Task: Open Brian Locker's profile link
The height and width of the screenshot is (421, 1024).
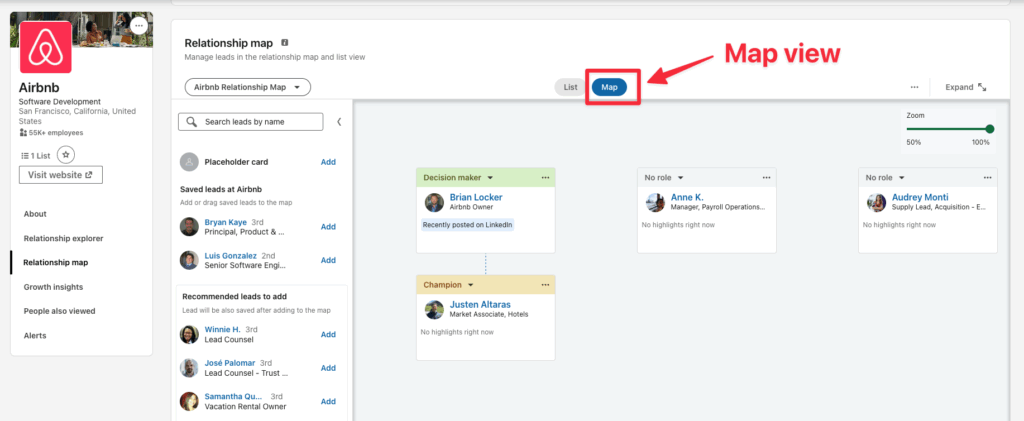Action: [x=476, y=197]
